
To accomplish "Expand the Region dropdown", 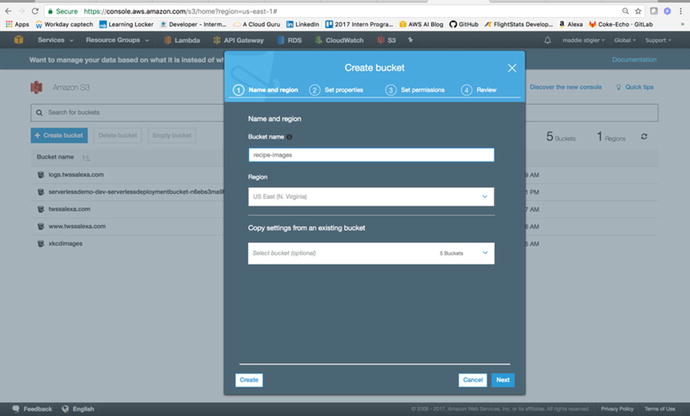I will click(x=371, y=198).
